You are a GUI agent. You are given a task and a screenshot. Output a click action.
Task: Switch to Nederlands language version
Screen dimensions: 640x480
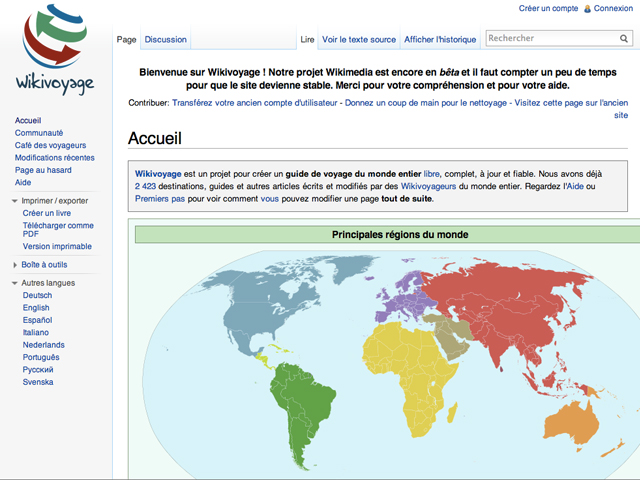pyautogui.click(x=44, y=345)
